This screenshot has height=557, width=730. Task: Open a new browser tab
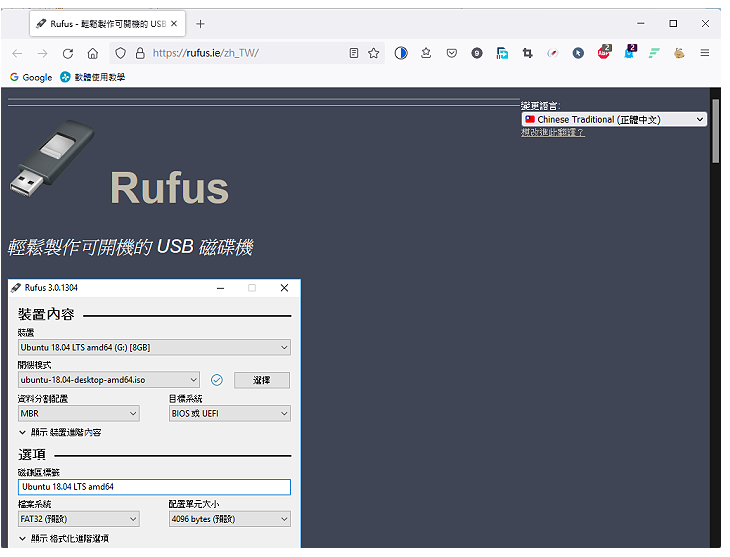(x=200, y=24)
